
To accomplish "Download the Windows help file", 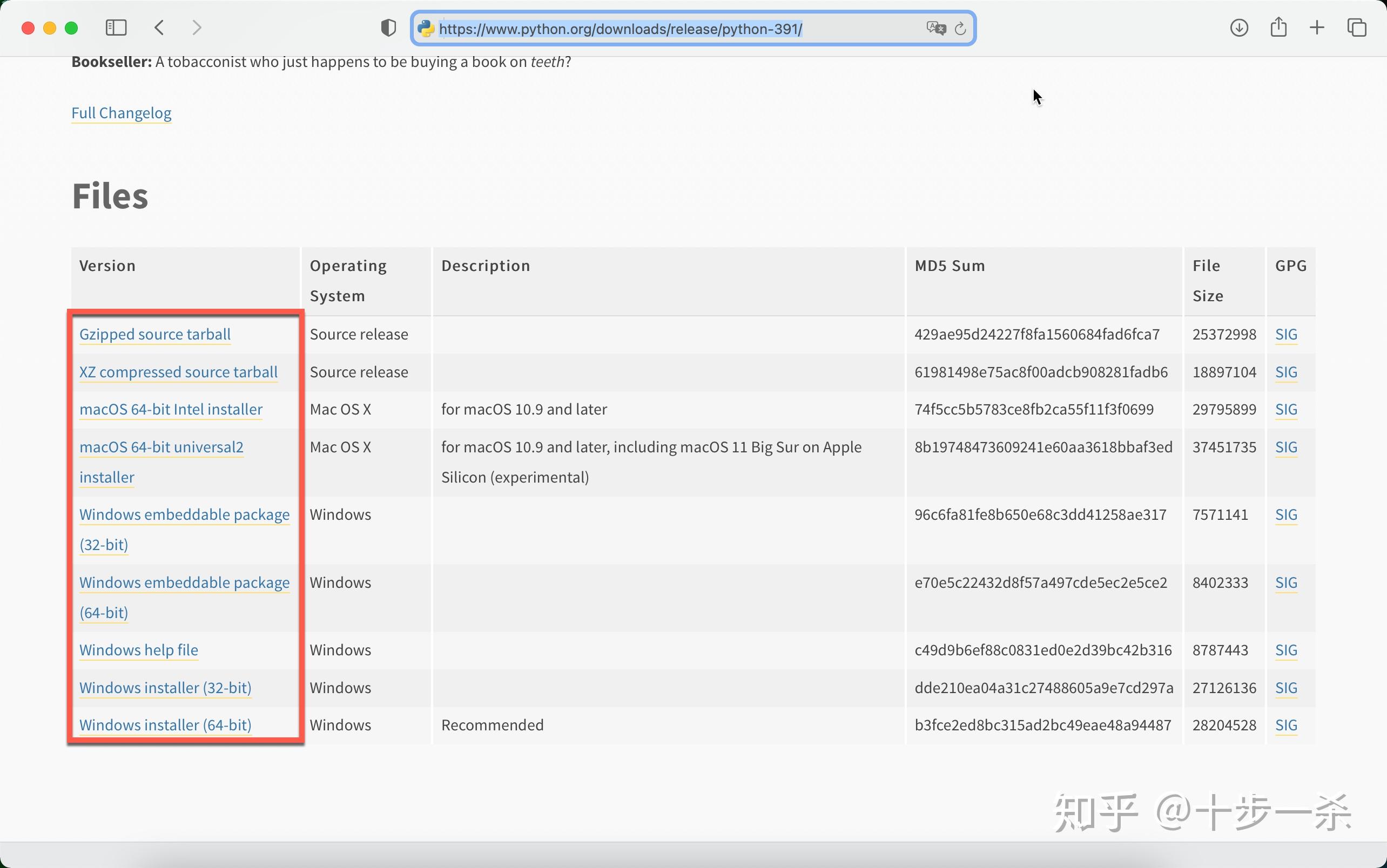I will coord(138,650).
